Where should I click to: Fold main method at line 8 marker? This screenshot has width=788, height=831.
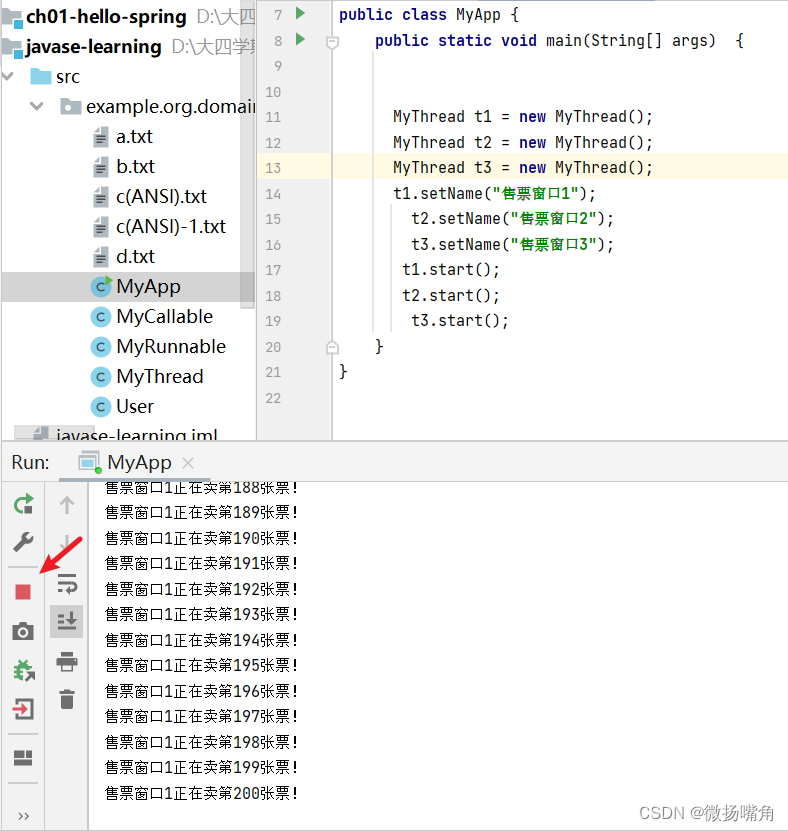(332, 42)
